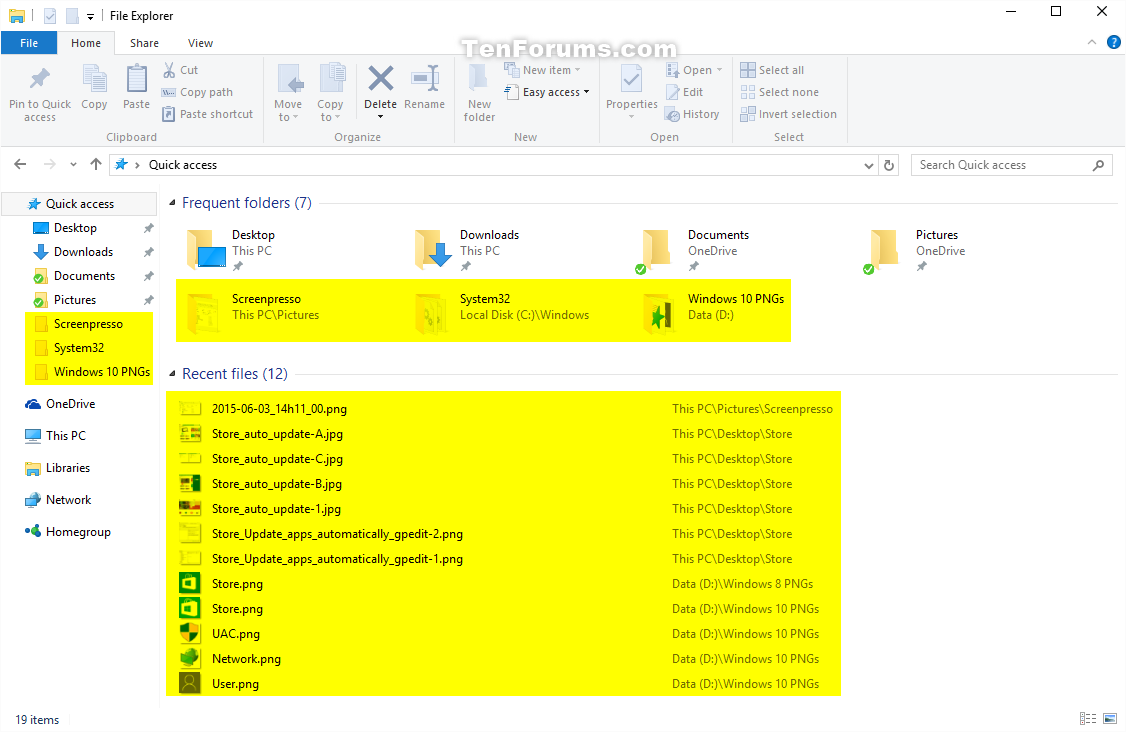
Task: Select Downloads in Quick access tree
Action: click(83, 252)
